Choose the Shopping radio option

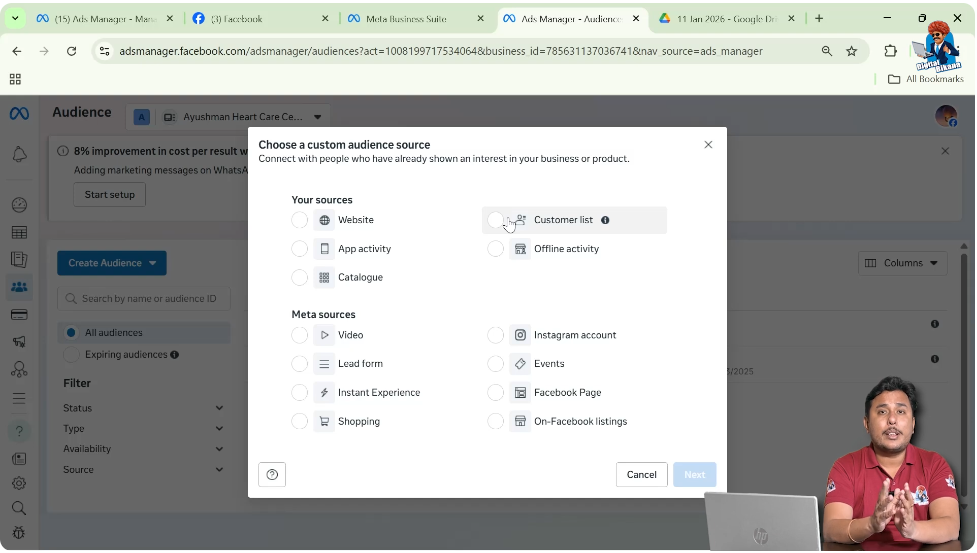point(300,421)
